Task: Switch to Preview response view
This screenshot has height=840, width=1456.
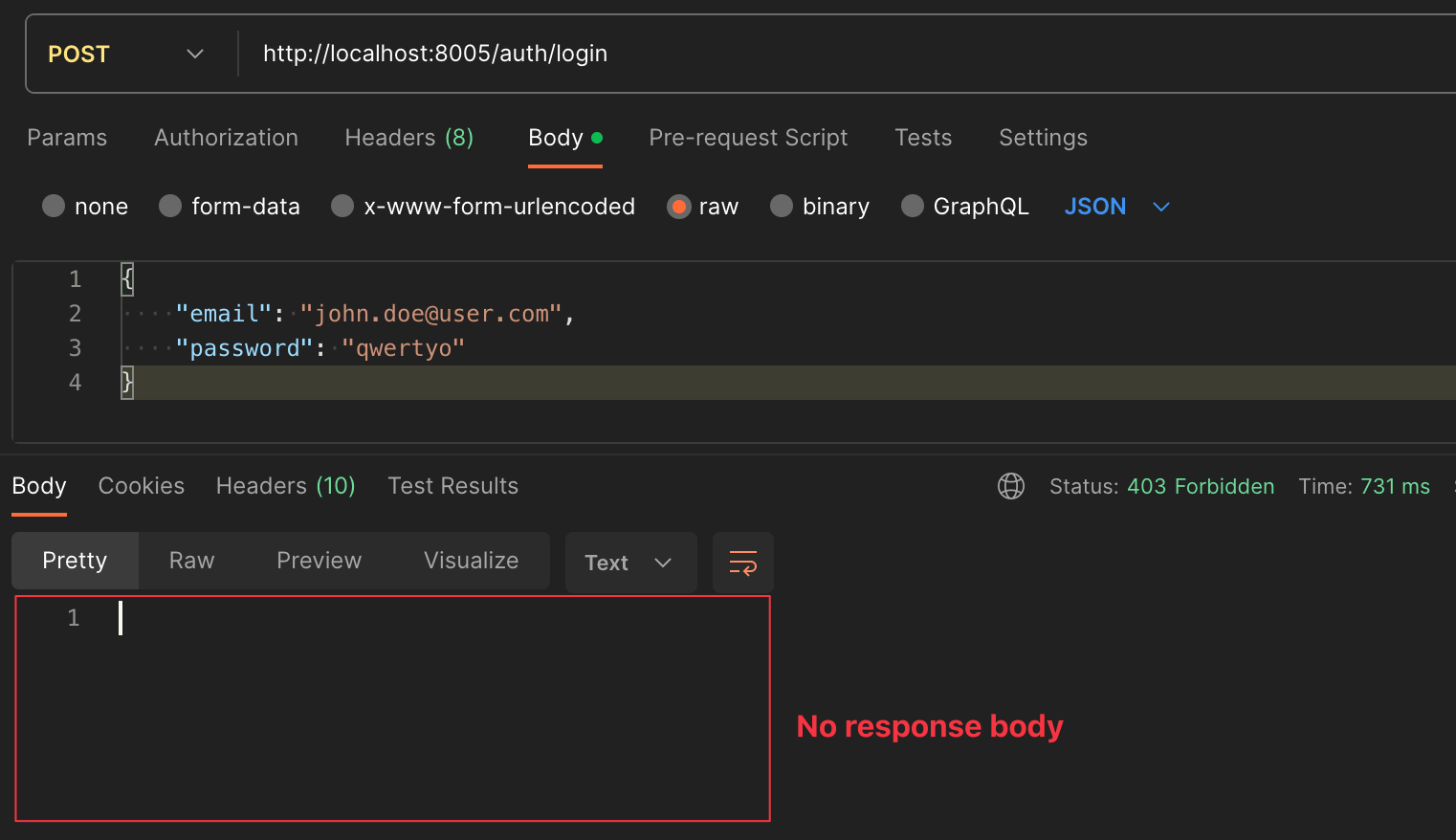Action: point(319,561)
